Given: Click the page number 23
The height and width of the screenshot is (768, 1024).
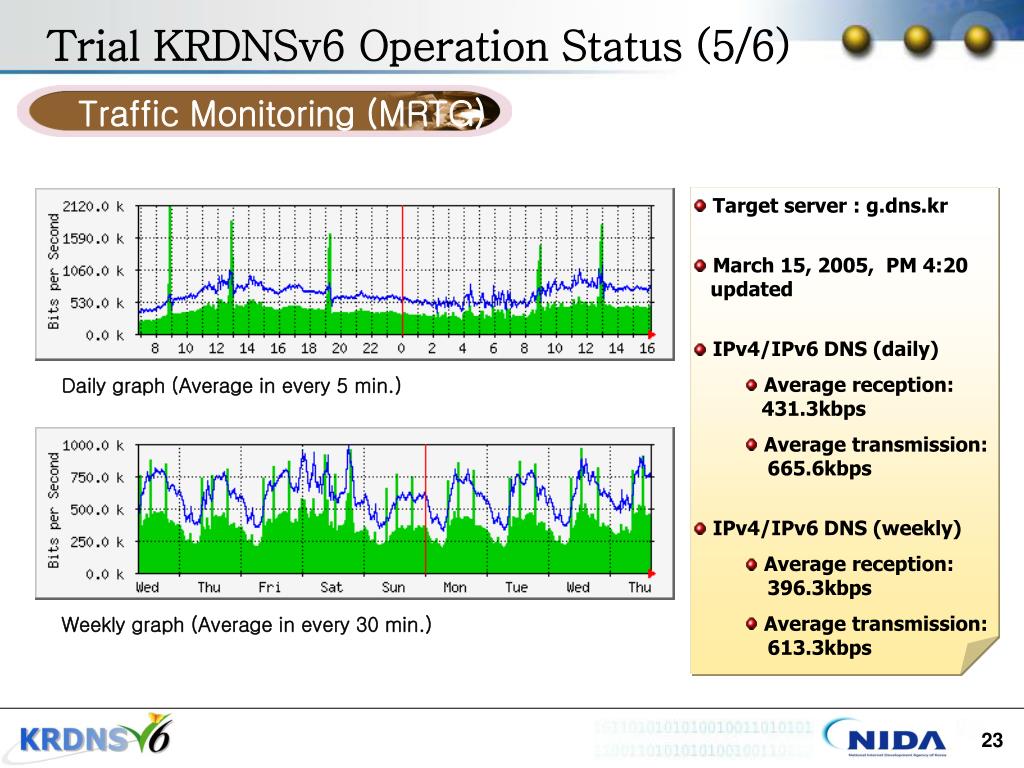Looking at the screenshot, I should click(x=991, y=740).
